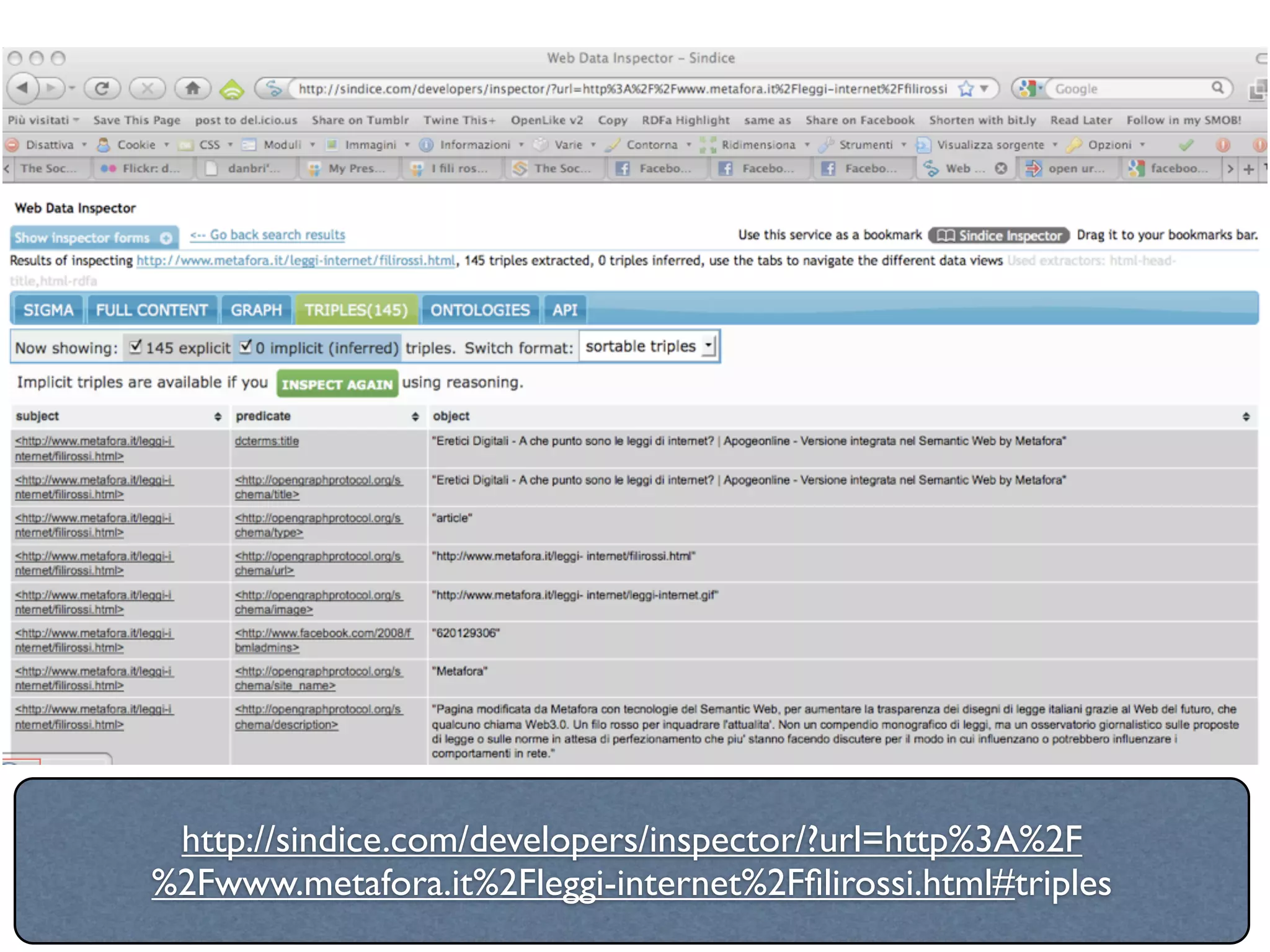The width and height of the screenshot is (1270, 952).
Task: Click the bookmark star in address bar
Action: (966, 89)
